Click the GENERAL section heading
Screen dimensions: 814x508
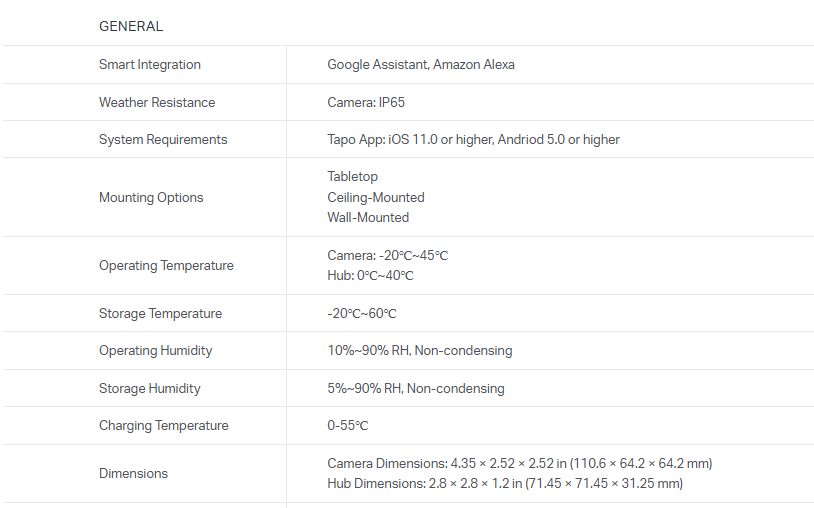[x=131, y=26]
